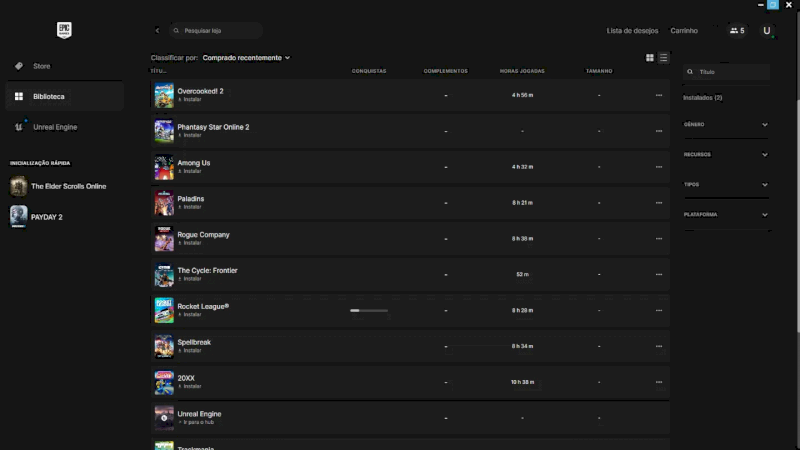Switch the library to list view
The image size is (800, 450).
pos(663,58)
